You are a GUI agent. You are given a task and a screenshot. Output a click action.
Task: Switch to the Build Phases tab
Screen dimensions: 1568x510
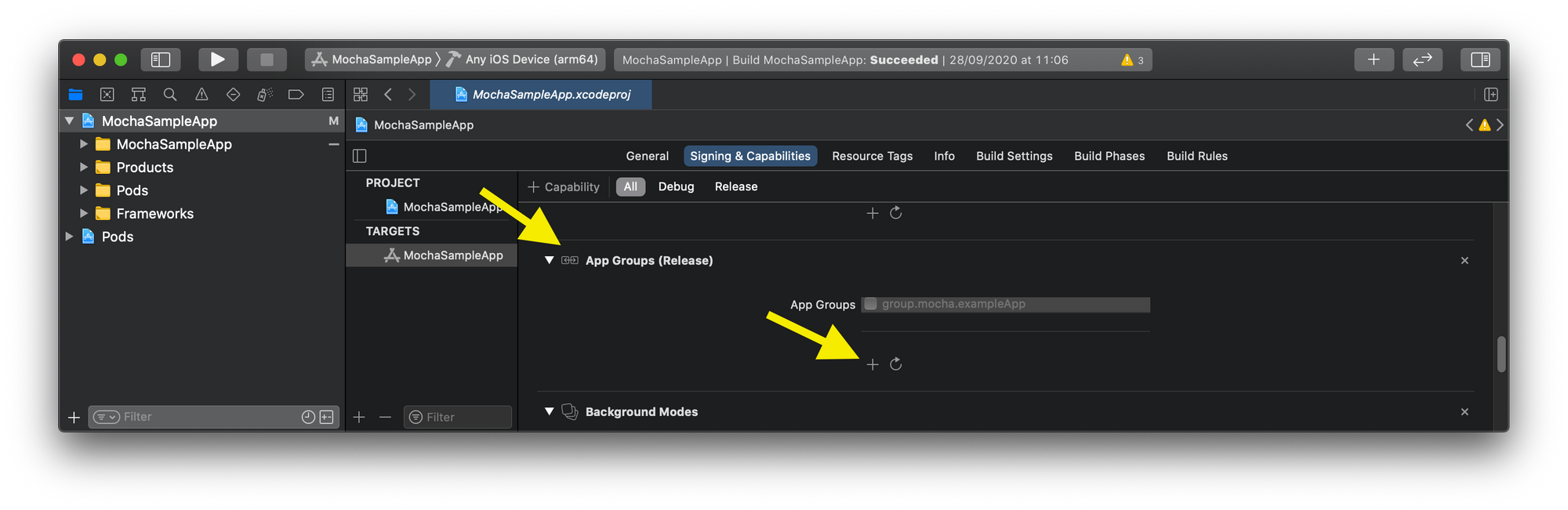pyautogui.click(x=1109, y=156)
